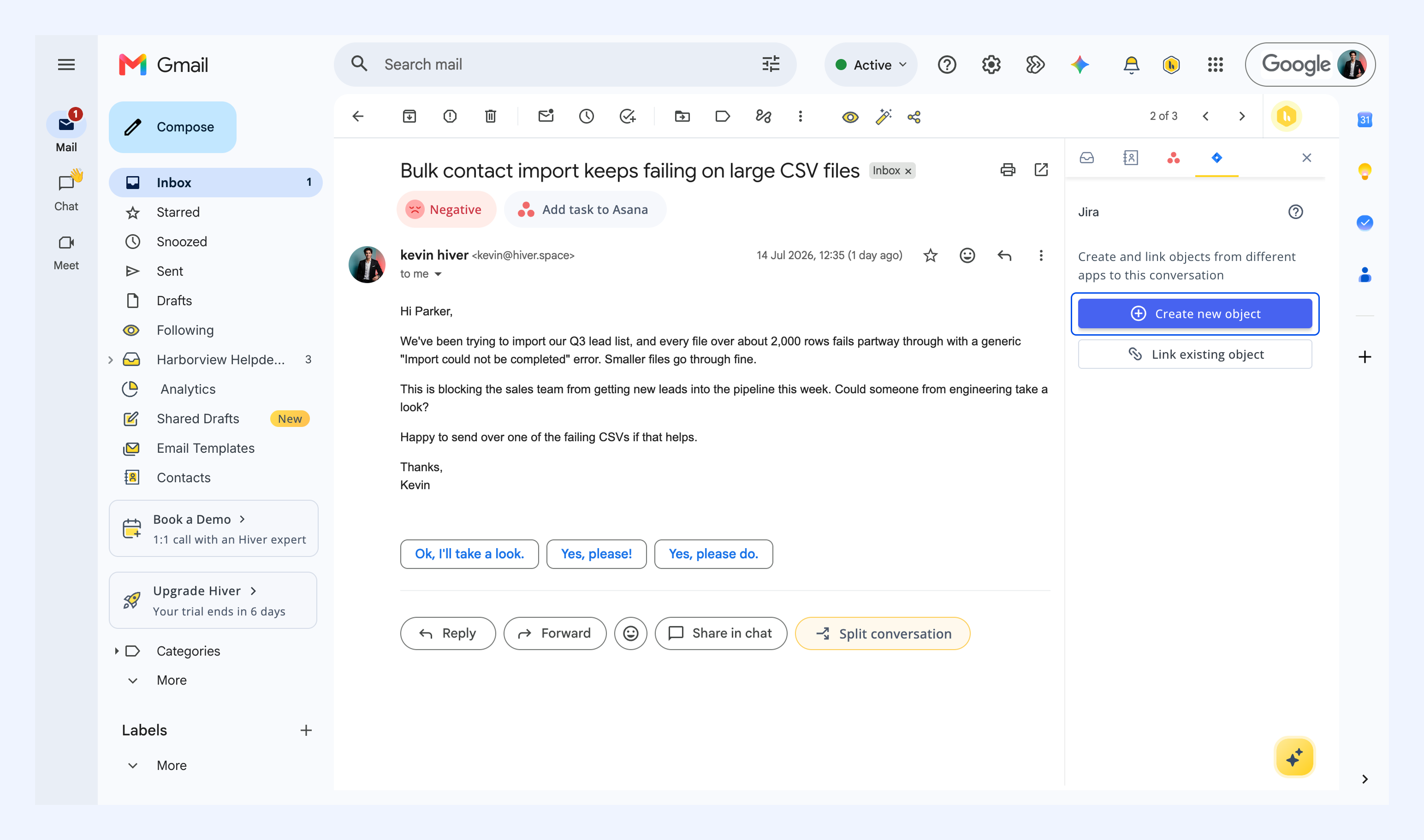Open Google Calendar in the side panel
This screenshot has width=1424, height=840.
coord(1365,119)
